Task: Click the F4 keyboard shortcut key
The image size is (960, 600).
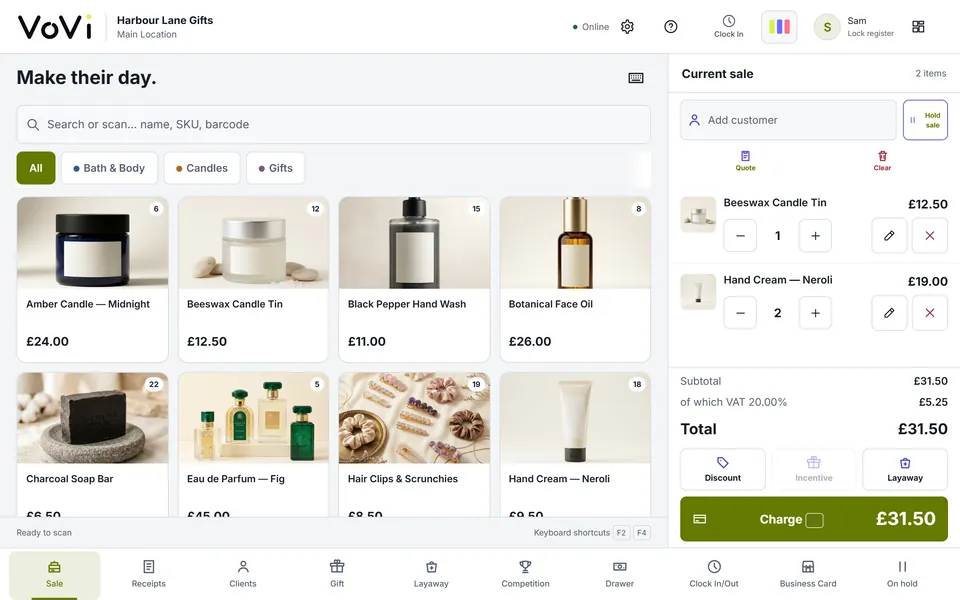Action: click(641, 533)
